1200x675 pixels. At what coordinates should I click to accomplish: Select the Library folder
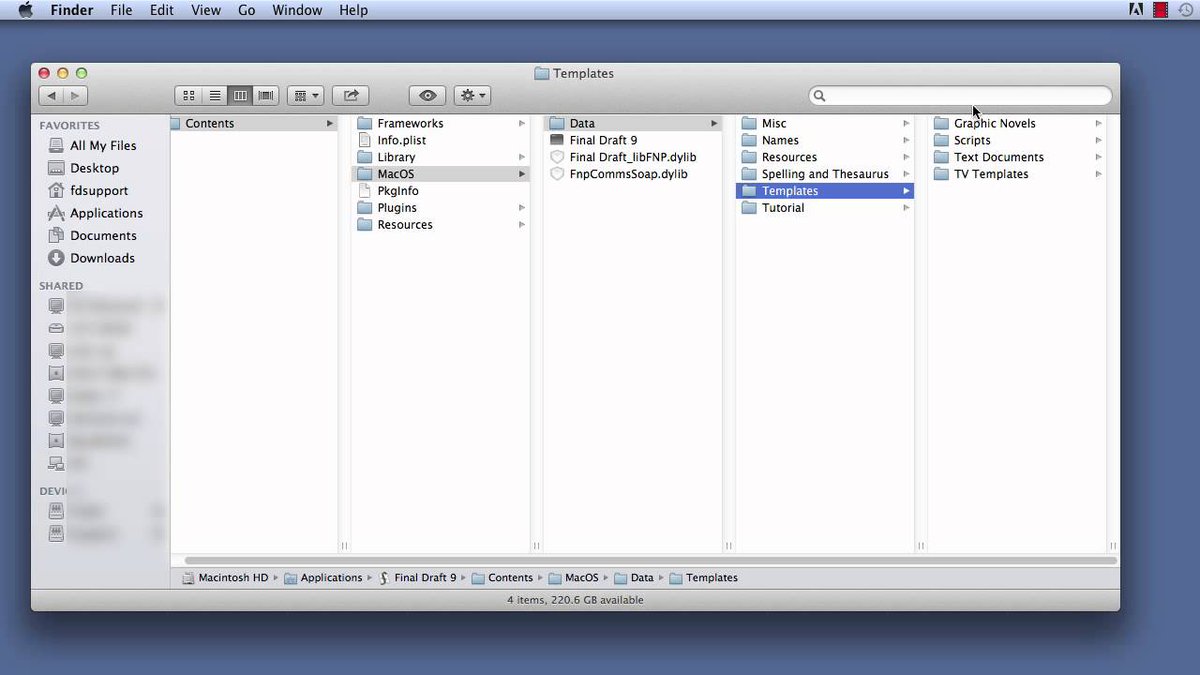(x=441, y=158)
